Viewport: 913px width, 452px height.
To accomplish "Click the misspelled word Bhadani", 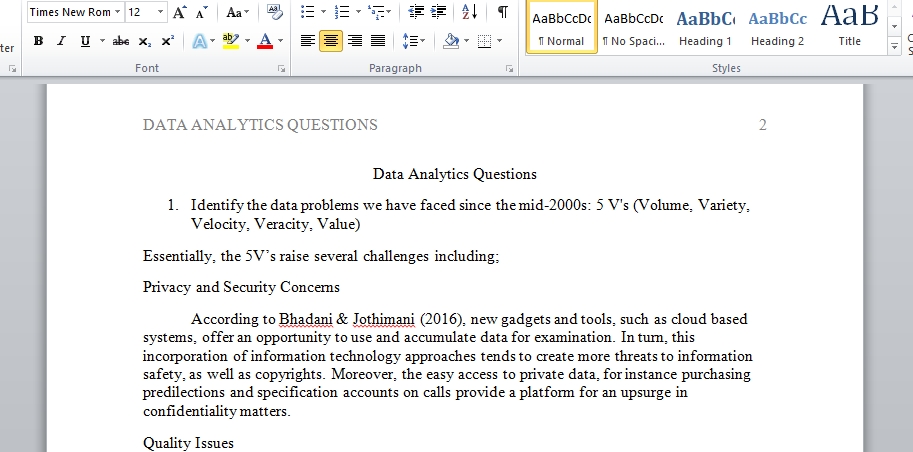I will point(305,319).
